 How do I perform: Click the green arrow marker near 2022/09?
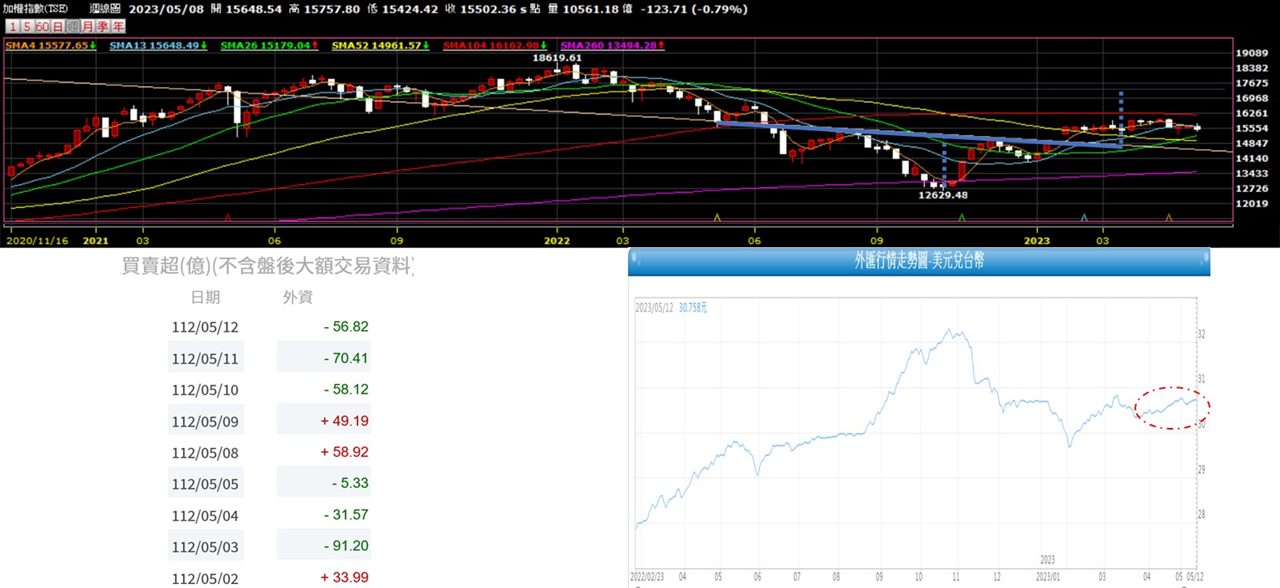coord(962,216)
